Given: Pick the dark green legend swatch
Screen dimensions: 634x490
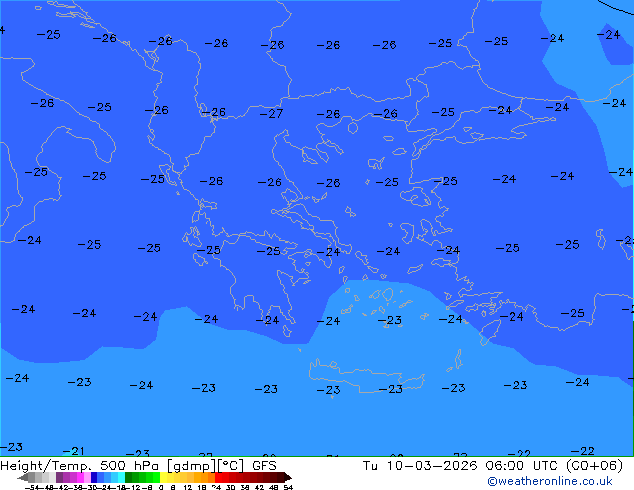Looking at the screenshot, I should point(129,477).
